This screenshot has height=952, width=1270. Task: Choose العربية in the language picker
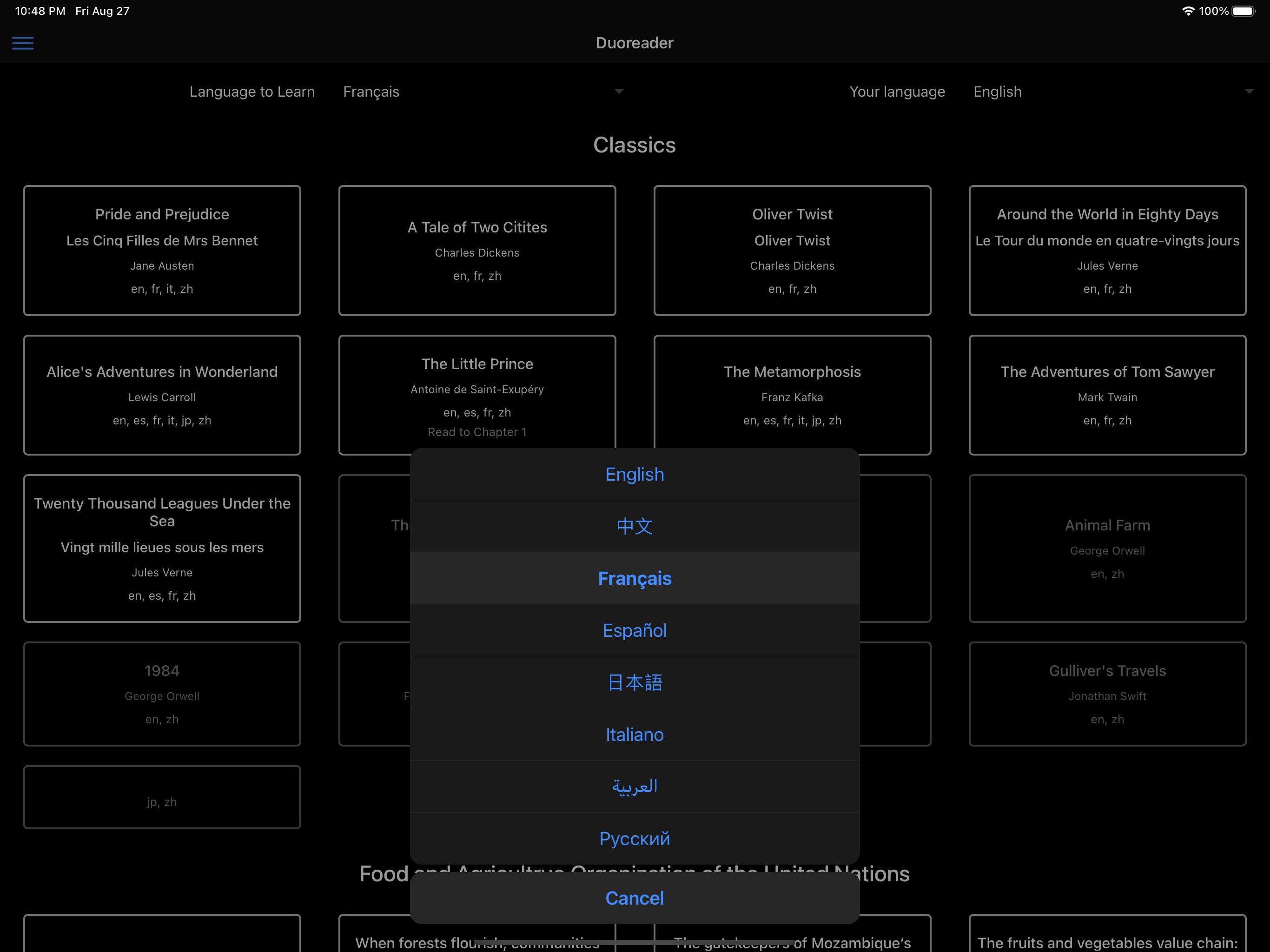tap(635, 786)
